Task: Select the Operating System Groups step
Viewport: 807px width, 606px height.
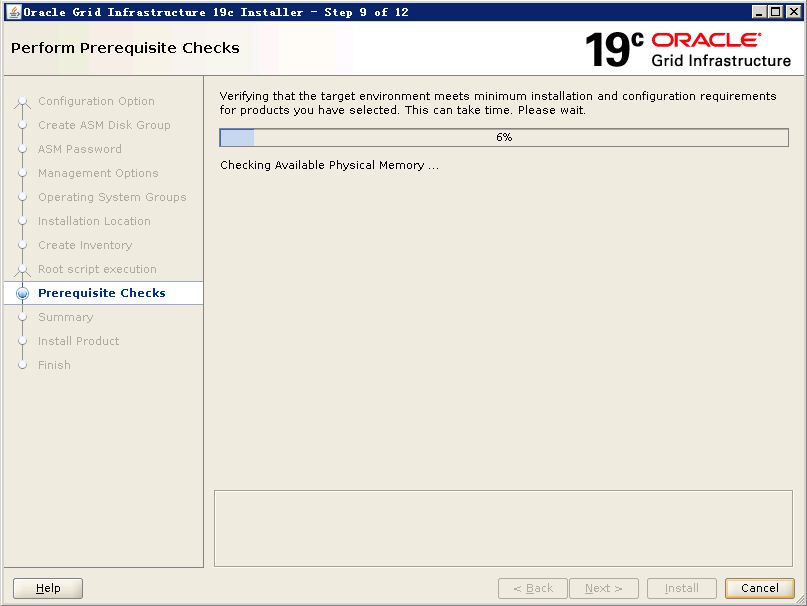Action: point(112,197)
